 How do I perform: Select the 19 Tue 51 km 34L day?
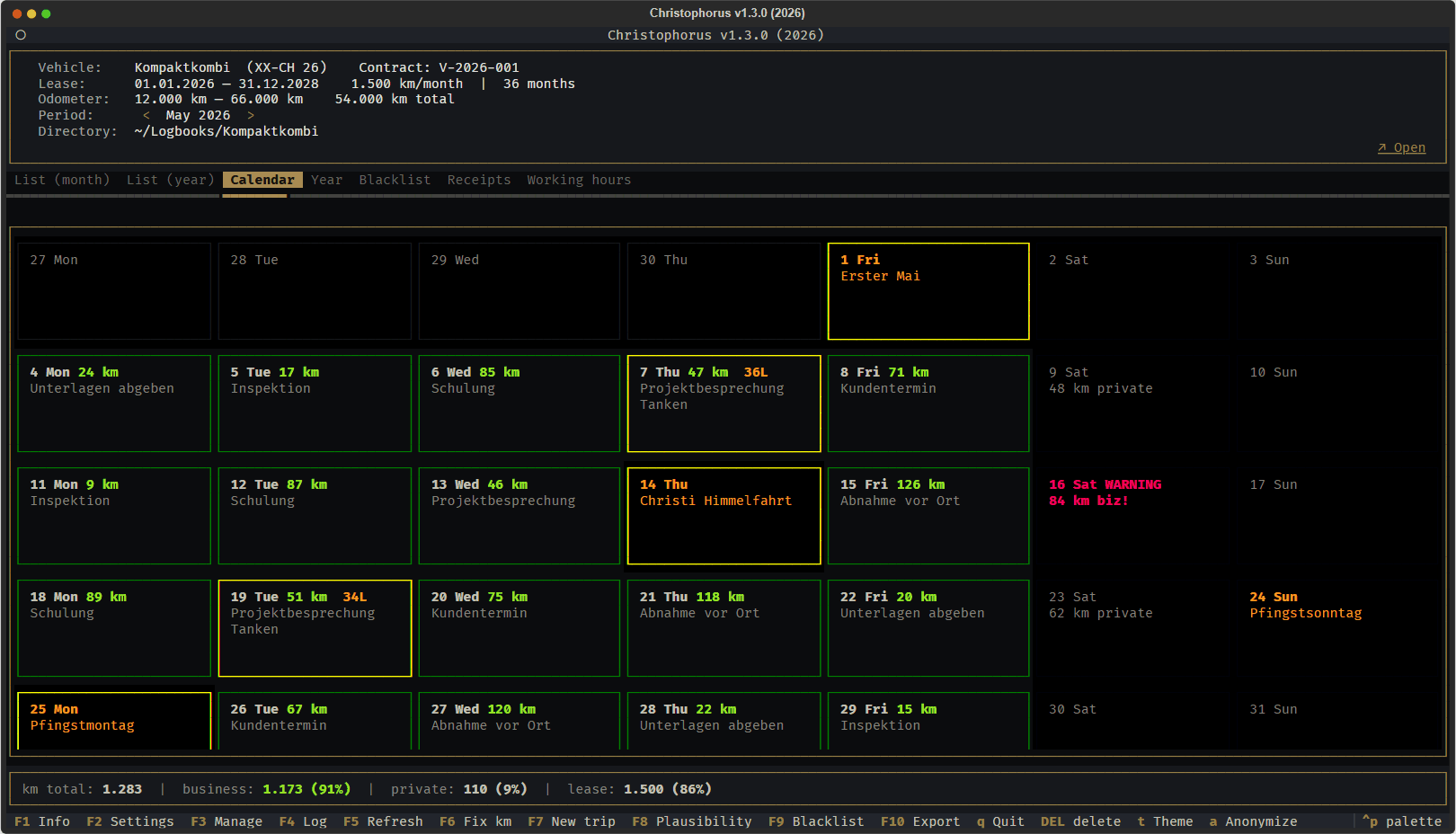pos(315,628)
